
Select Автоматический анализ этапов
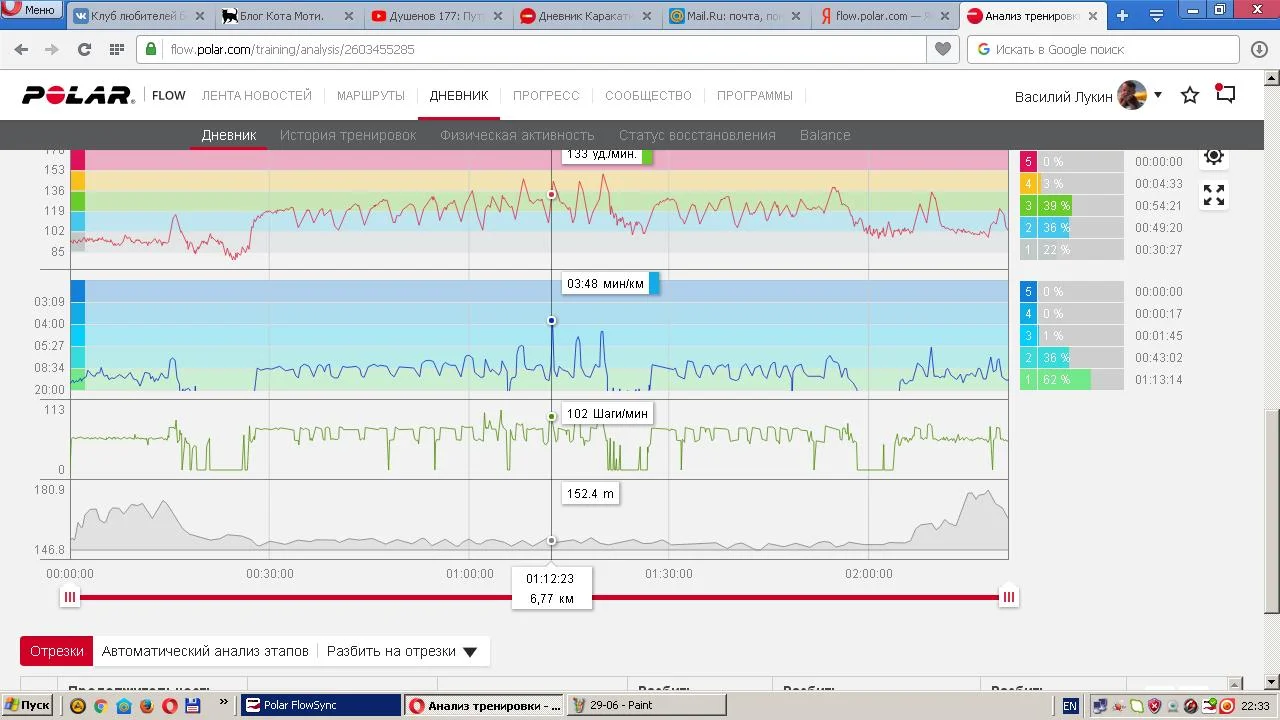[x=205, y=651]
